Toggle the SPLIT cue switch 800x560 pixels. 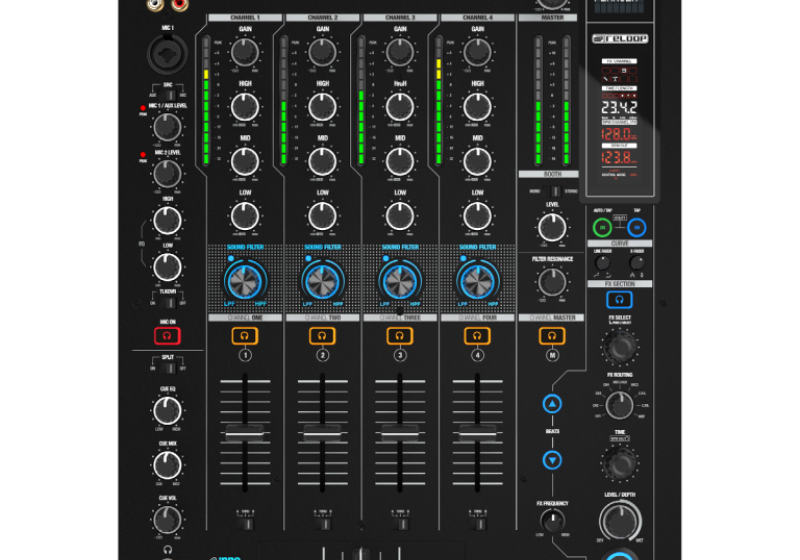tap(168, 368)
